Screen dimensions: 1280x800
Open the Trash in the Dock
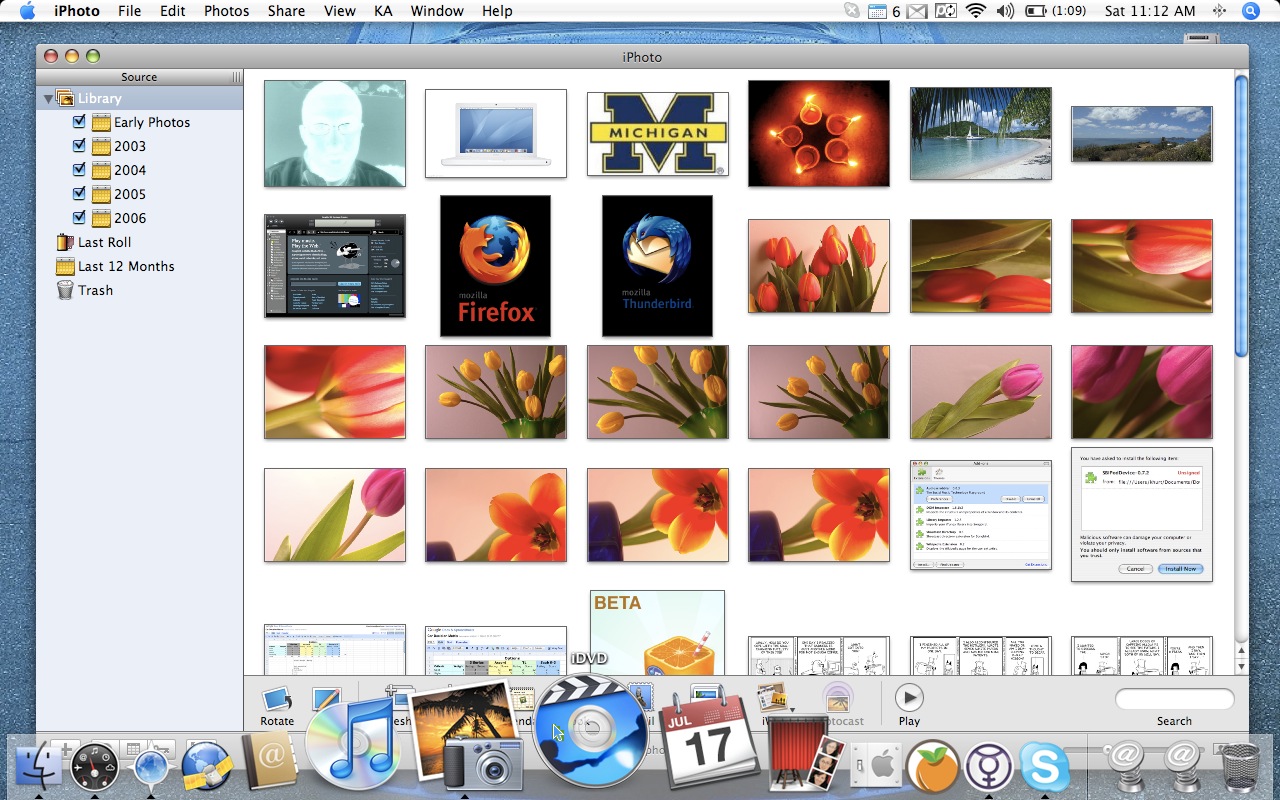pyautogui.click(x=1241, y=766)
